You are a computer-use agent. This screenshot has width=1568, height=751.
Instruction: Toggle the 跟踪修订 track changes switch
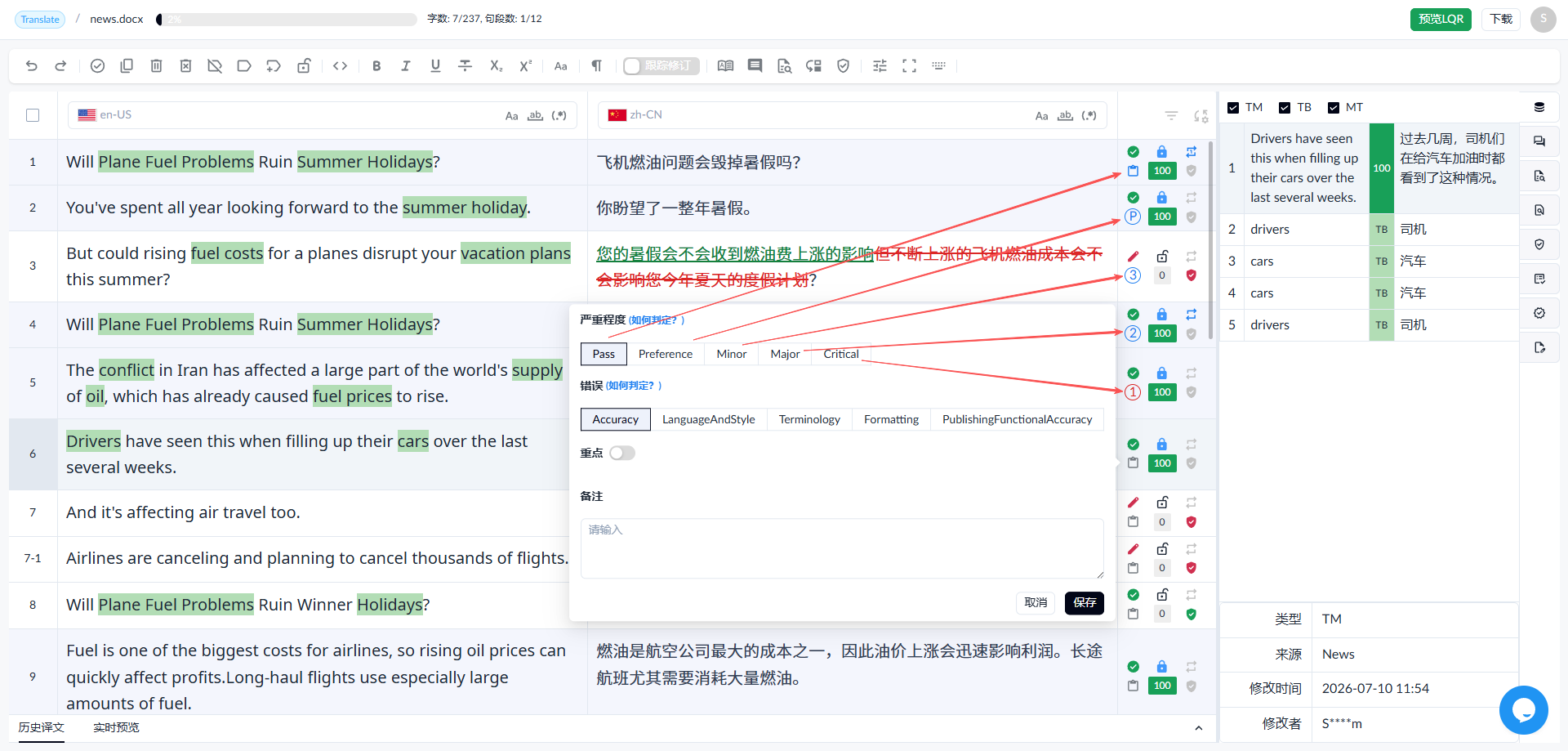tap(661, 66)
